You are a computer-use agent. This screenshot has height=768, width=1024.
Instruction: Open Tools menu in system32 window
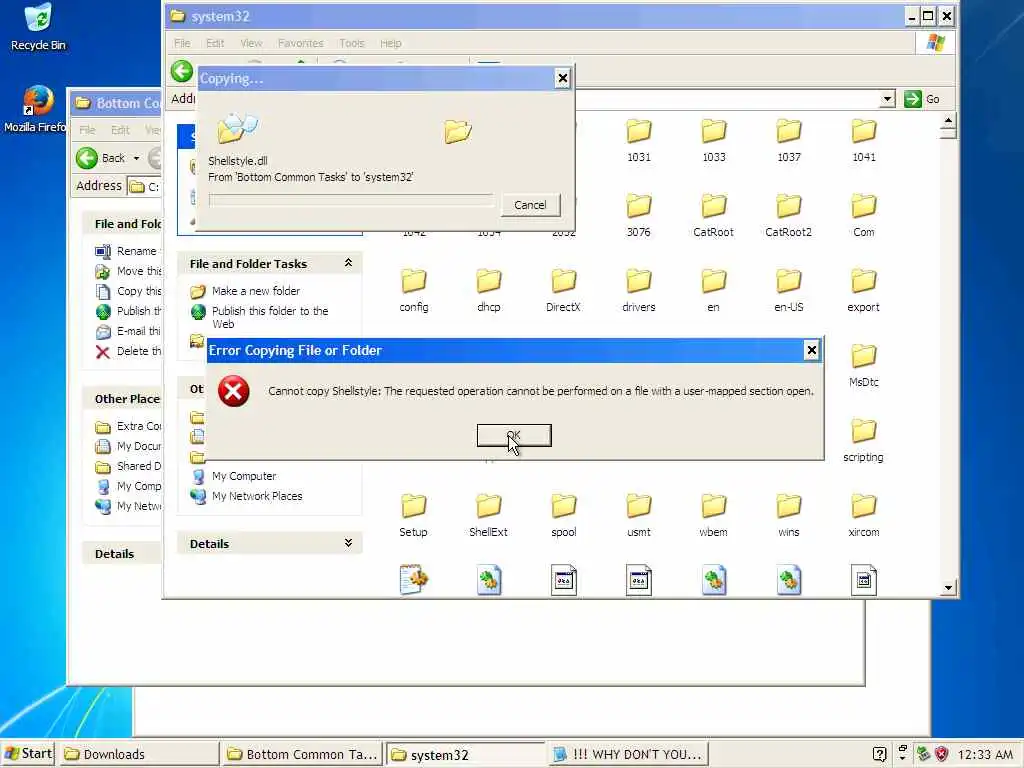[x=351, y=43]
